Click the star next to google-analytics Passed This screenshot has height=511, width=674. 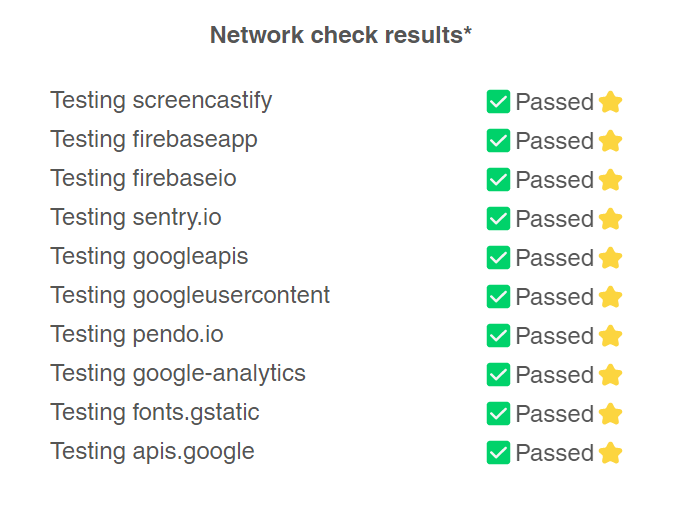click(610, 375)
